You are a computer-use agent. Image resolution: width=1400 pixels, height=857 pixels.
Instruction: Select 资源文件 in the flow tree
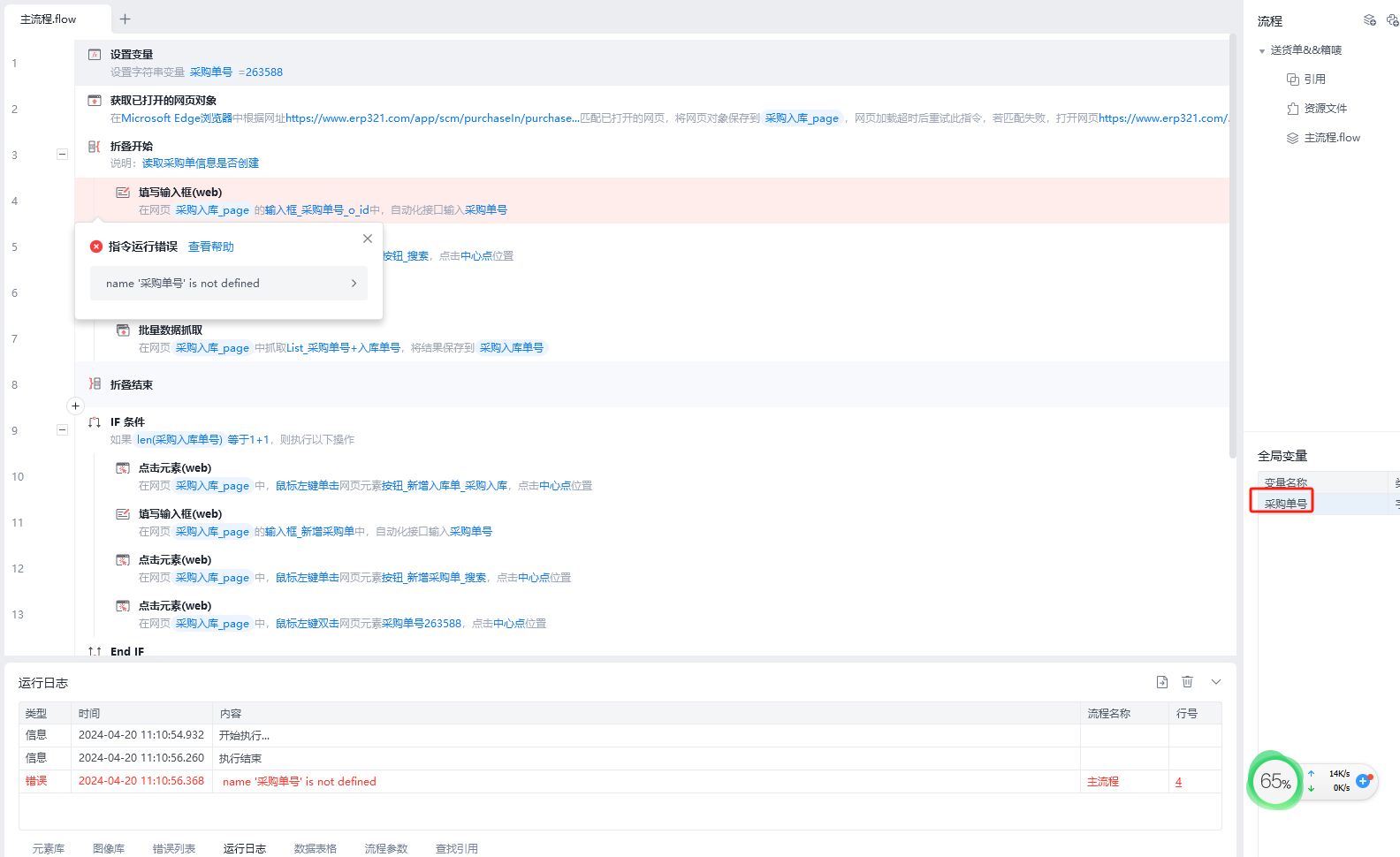[x=1326, y=109]
